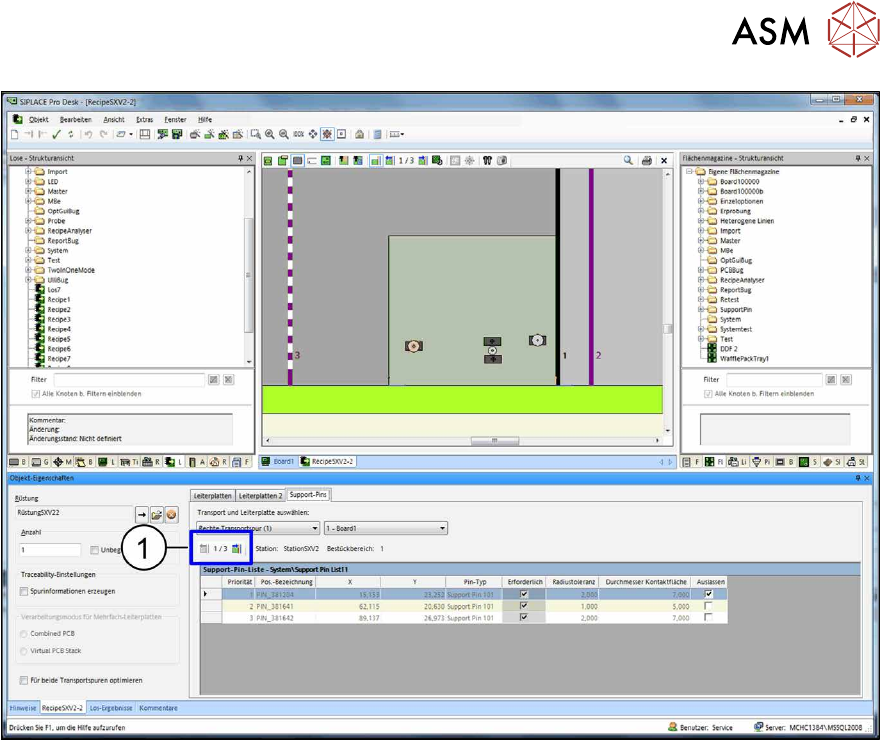Open the dropdown arrow beside the open-folder toolbar icon
The image size is (880, 740).
coord(131,134)
